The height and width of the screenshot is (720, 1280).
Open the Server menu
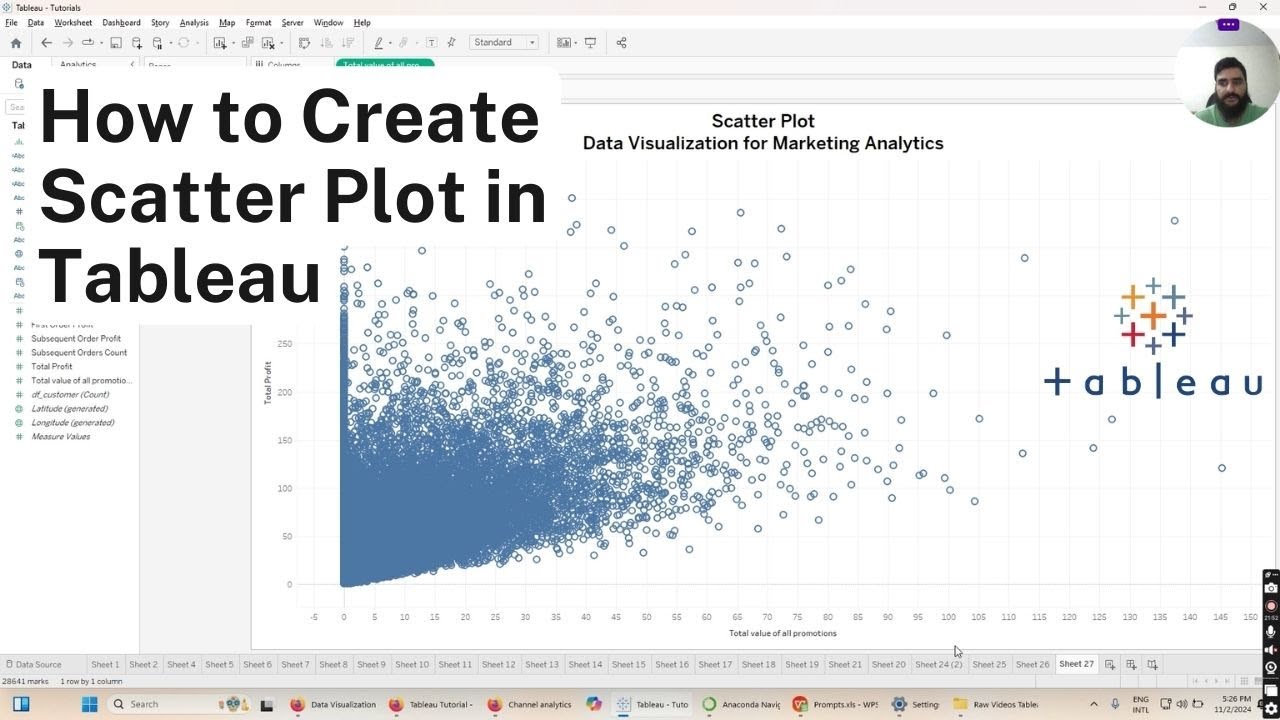pos(292,22)
